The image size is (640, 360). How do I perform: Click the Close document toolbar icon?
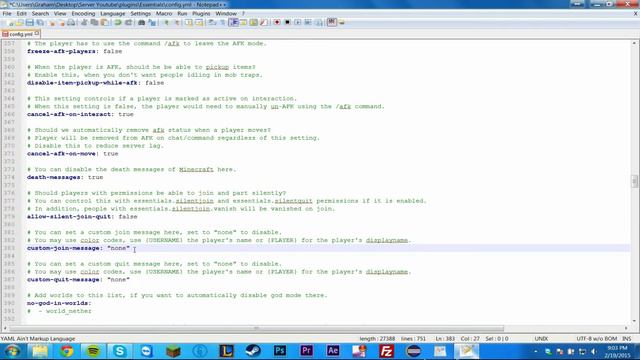coord(52,22)
